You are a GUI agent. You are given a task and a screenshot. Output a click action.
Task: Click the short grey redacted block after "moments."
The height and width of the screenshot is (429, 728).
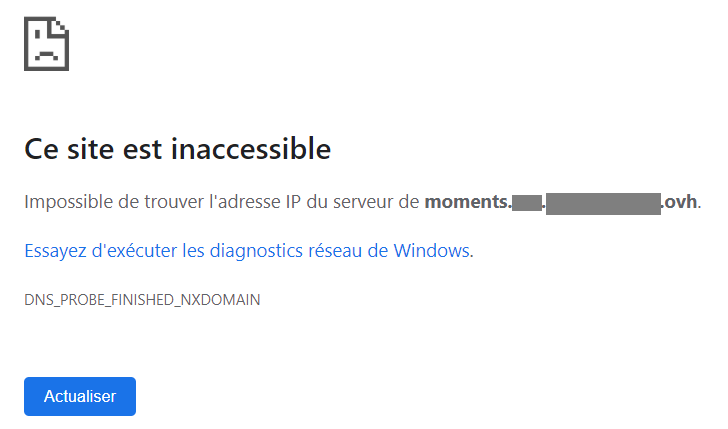coord(526,203)
